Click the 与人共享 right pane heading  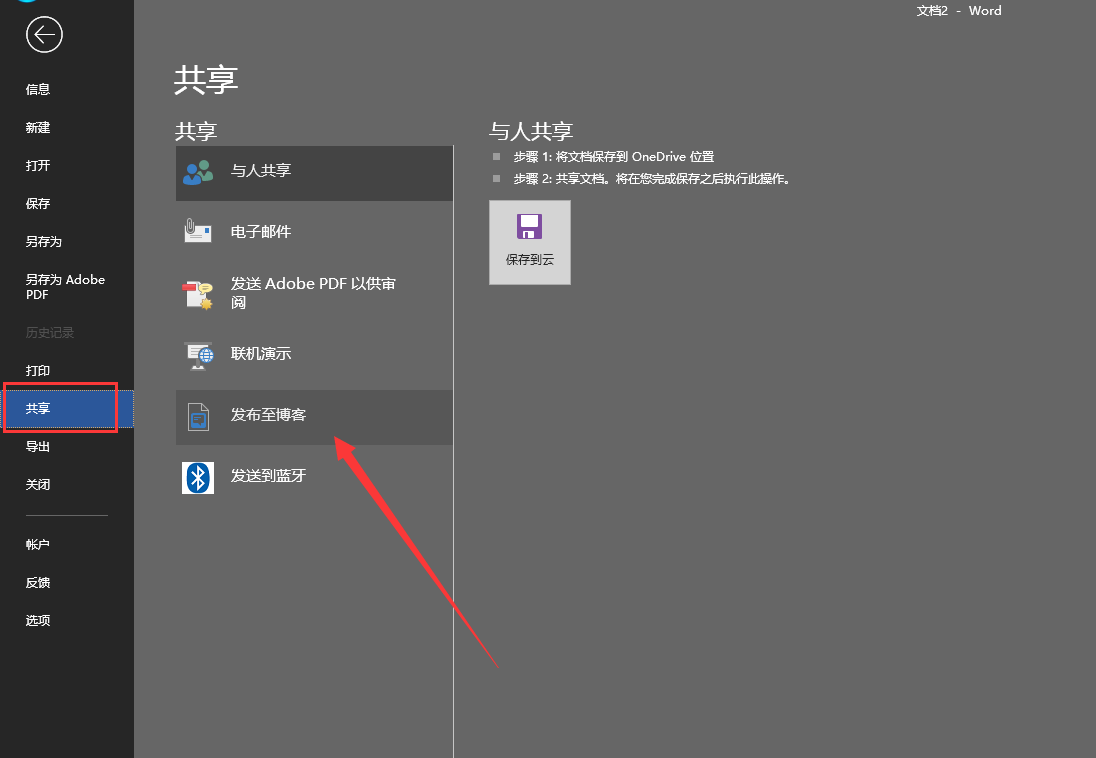[531, 131]
